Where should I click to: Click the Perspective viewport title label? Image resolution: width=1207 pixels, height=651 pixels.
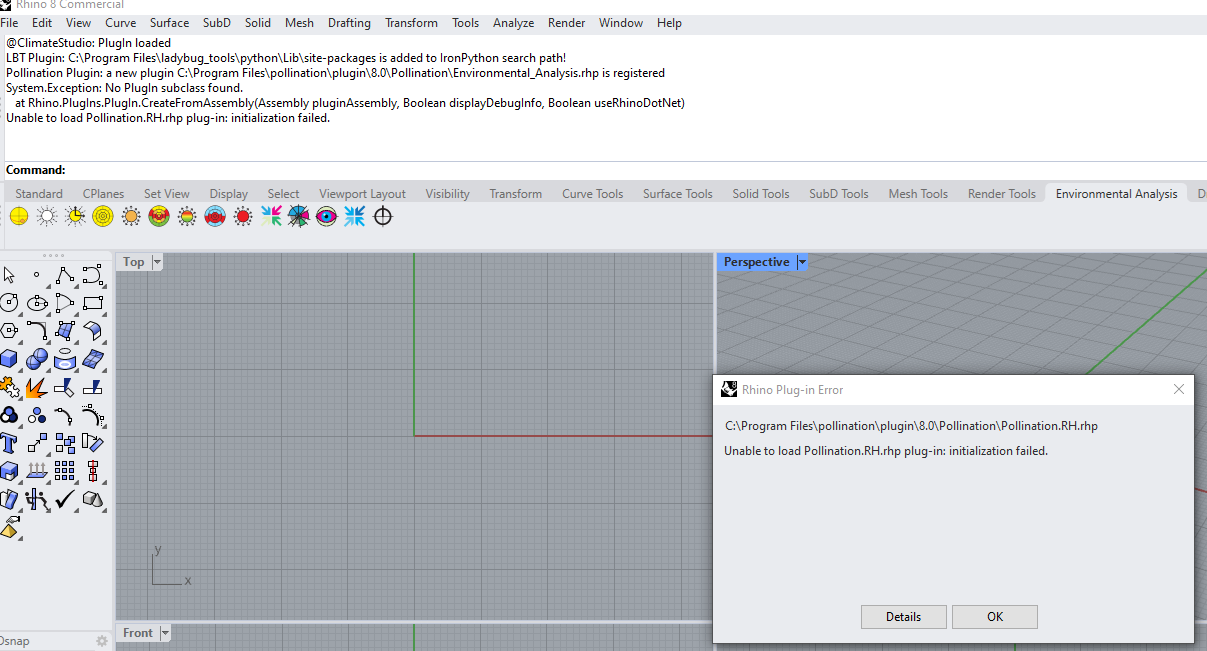(756, 262)
